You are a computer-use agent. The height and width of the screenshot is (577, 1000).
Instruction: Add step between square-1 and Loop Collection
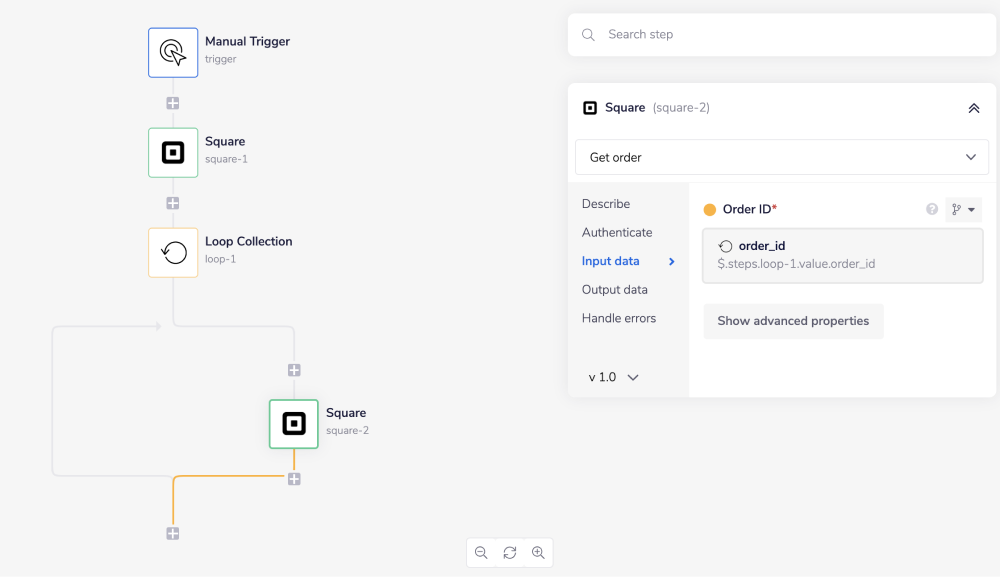pos(173,203)
